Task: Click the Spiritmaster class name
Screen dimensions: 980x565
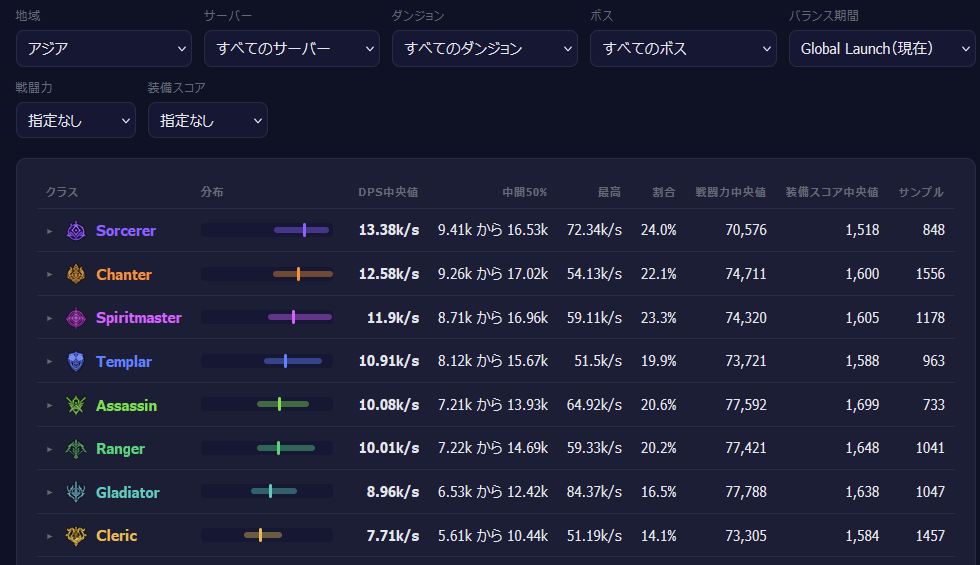Action: [139, 318]
